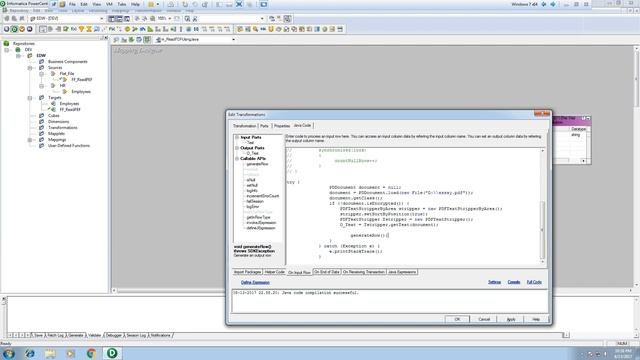
Task: Select the FF_ReadPDF source icon under Flat_File
Action: pos(64,80)
